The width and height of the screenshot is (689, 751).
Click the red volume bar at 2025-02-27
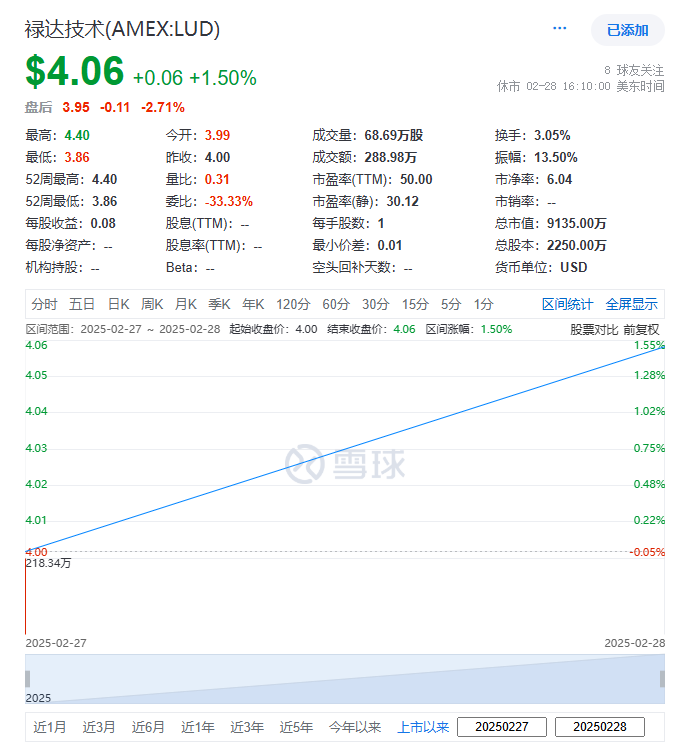click(25, 596)
